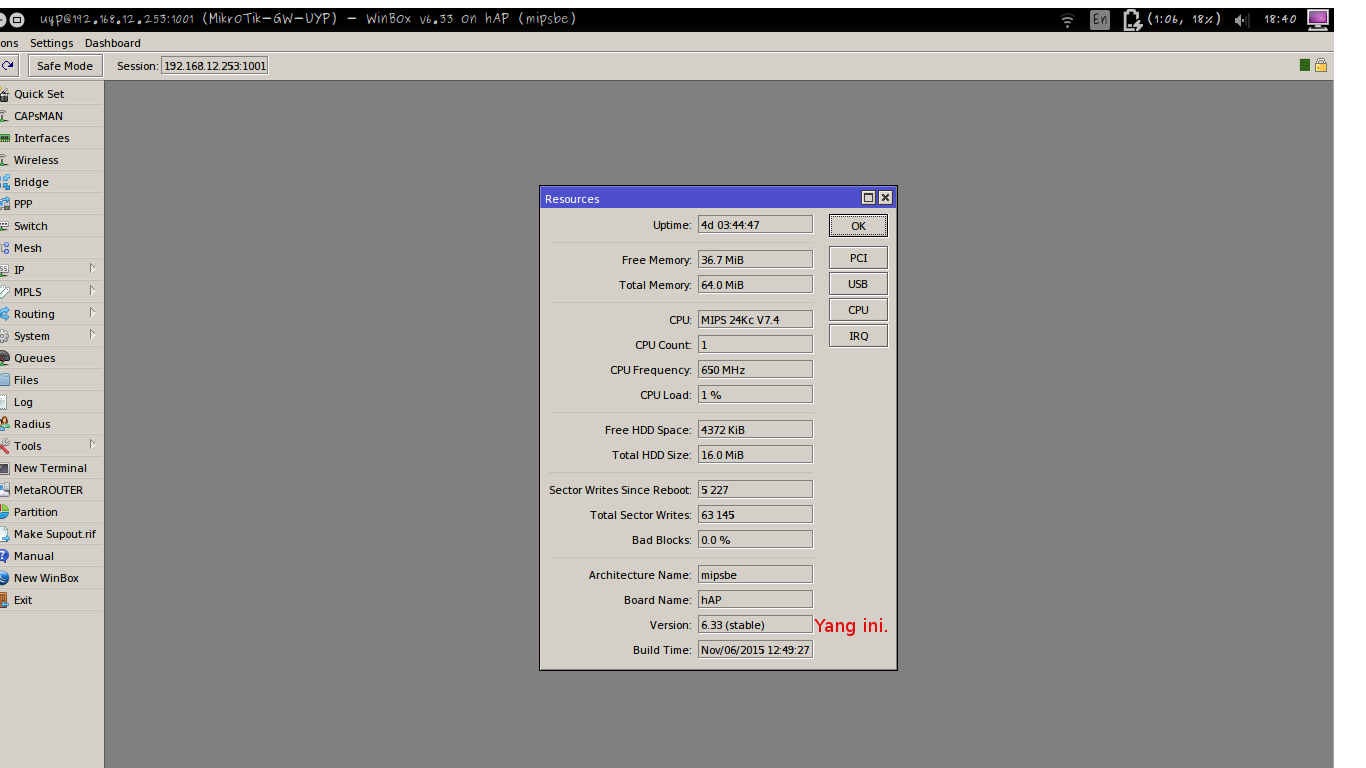Click Exit in the sidebar
The width and height of the screenshot is (1366, 768).
(51, 600)
